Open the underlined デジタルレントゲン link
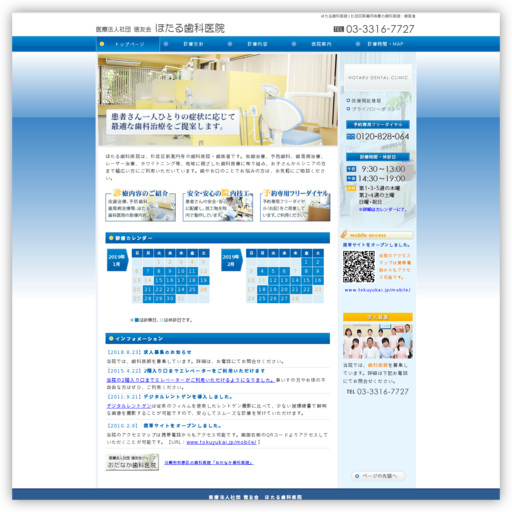This screenshot has height=512, width=512. [129, 406]
